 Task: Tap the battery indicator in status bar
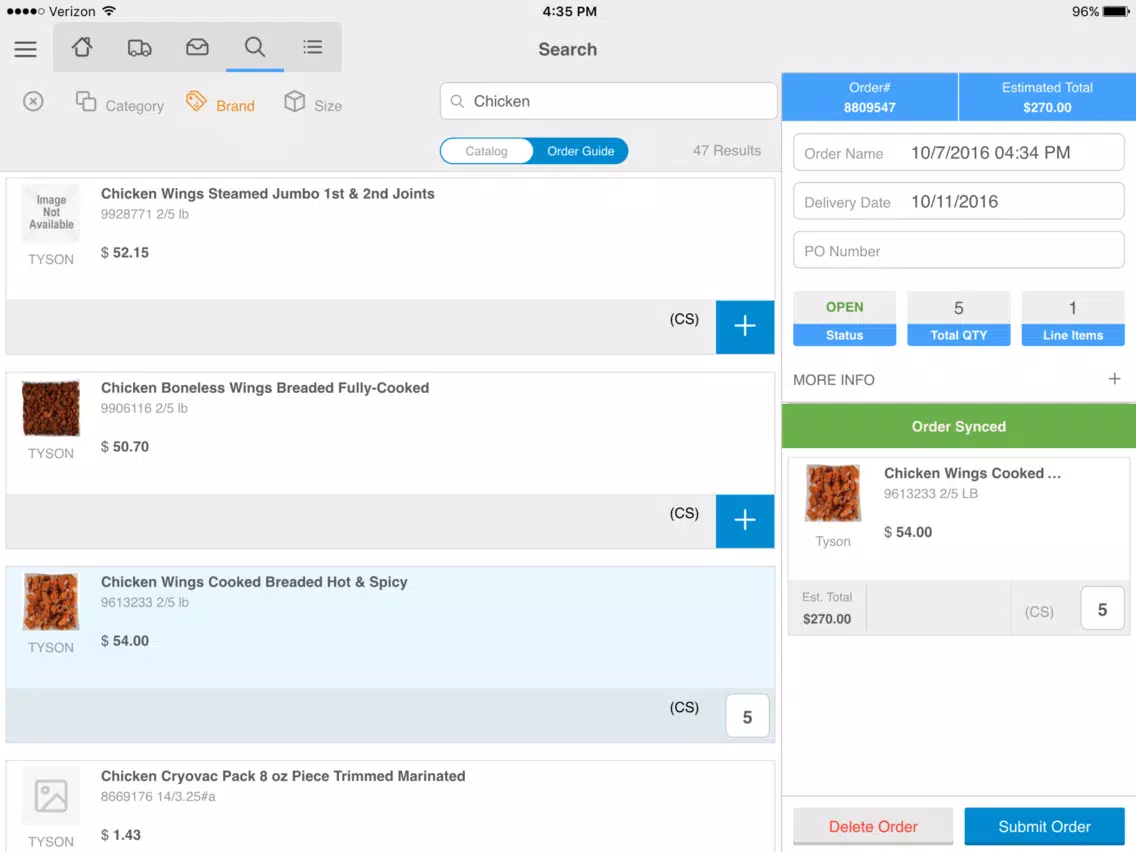point(1115,12)
